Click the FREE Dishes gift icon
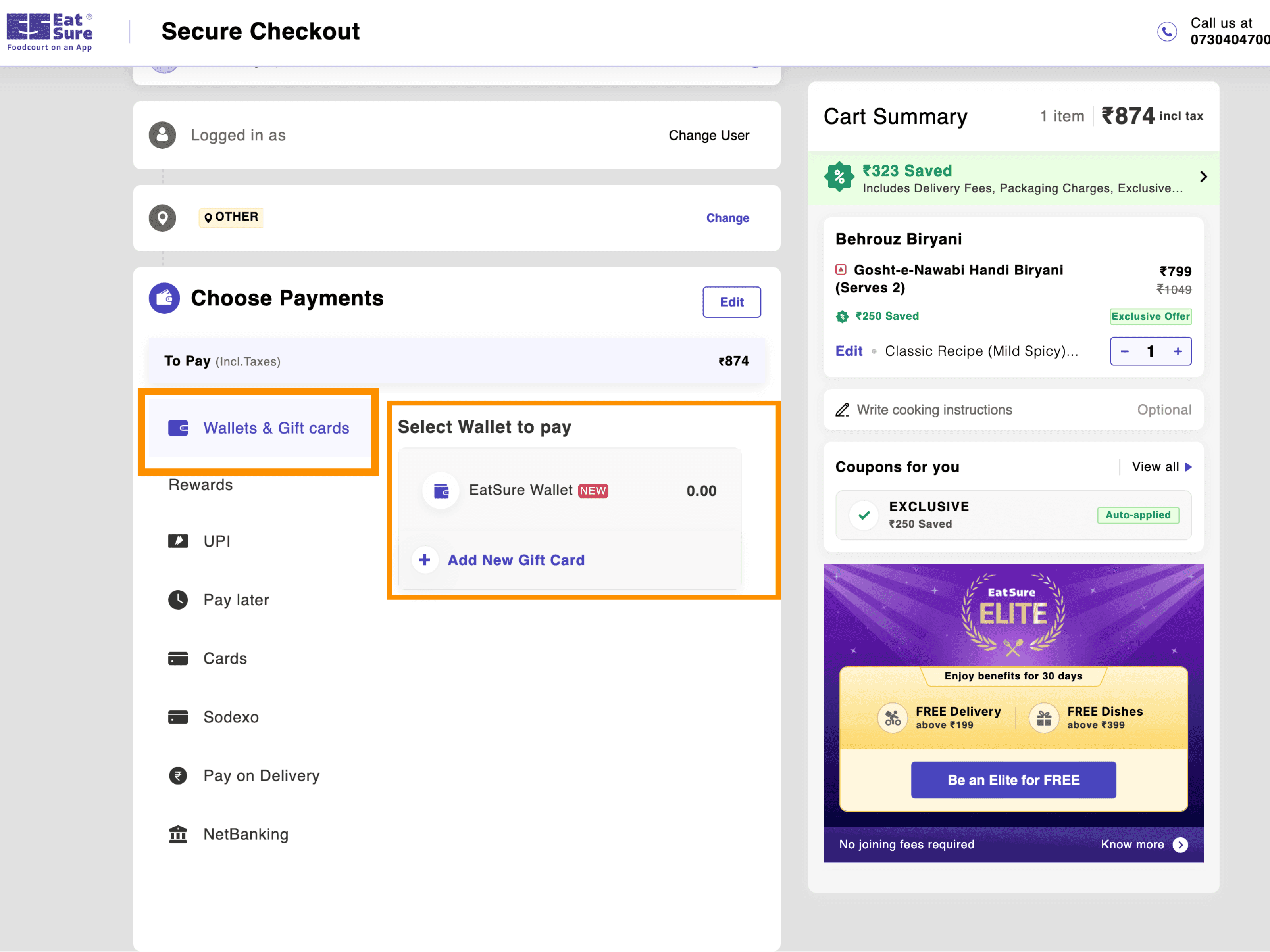Image resolution: width=1270 pixels, height=952 pixels. (x=1044, y=717)
